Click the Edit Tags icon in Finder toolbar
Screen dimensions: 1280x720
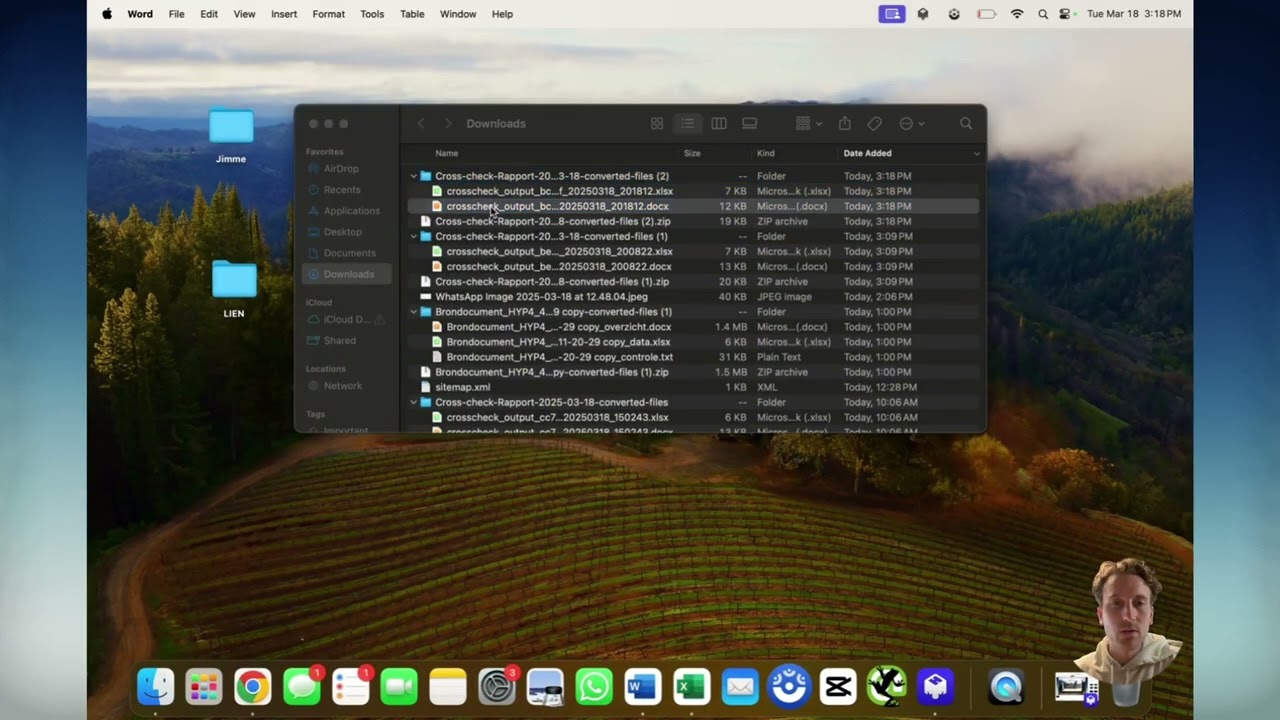(874, 123)
